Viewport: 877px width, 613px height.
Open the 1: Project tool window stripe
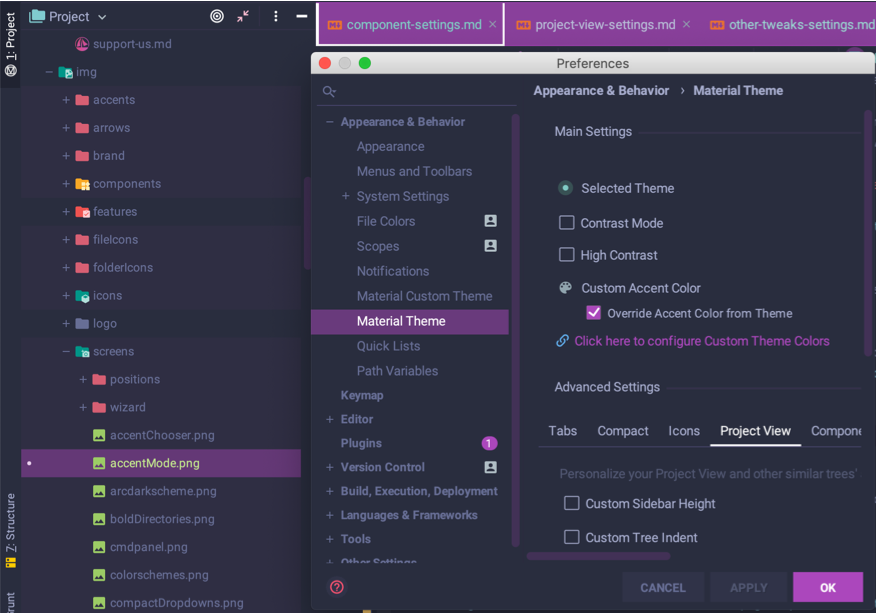point(11,45)
